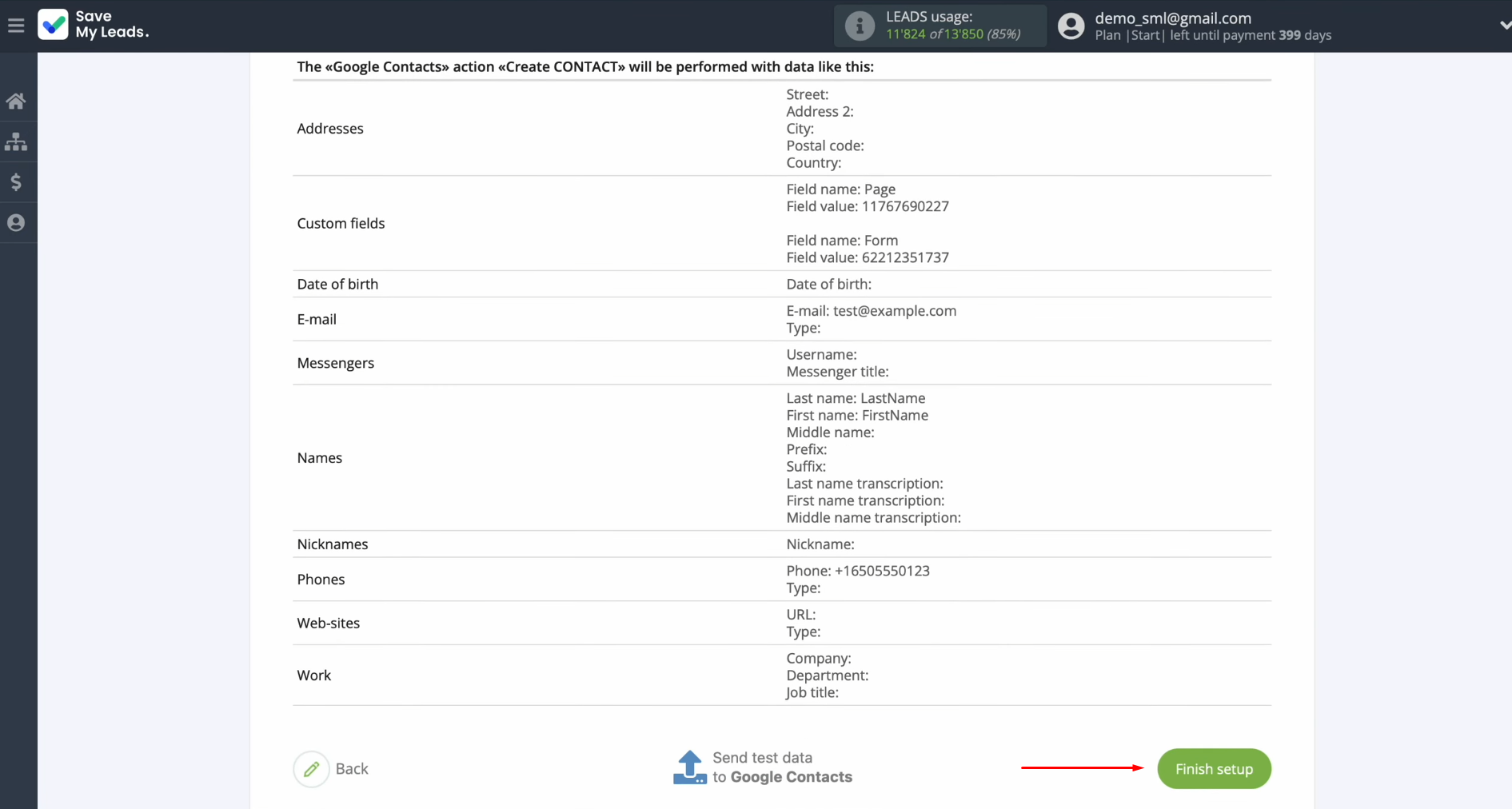The image size is (1512, 809).
Task: Click 'Field name: Page' text
Action: (x=841, y=189)
